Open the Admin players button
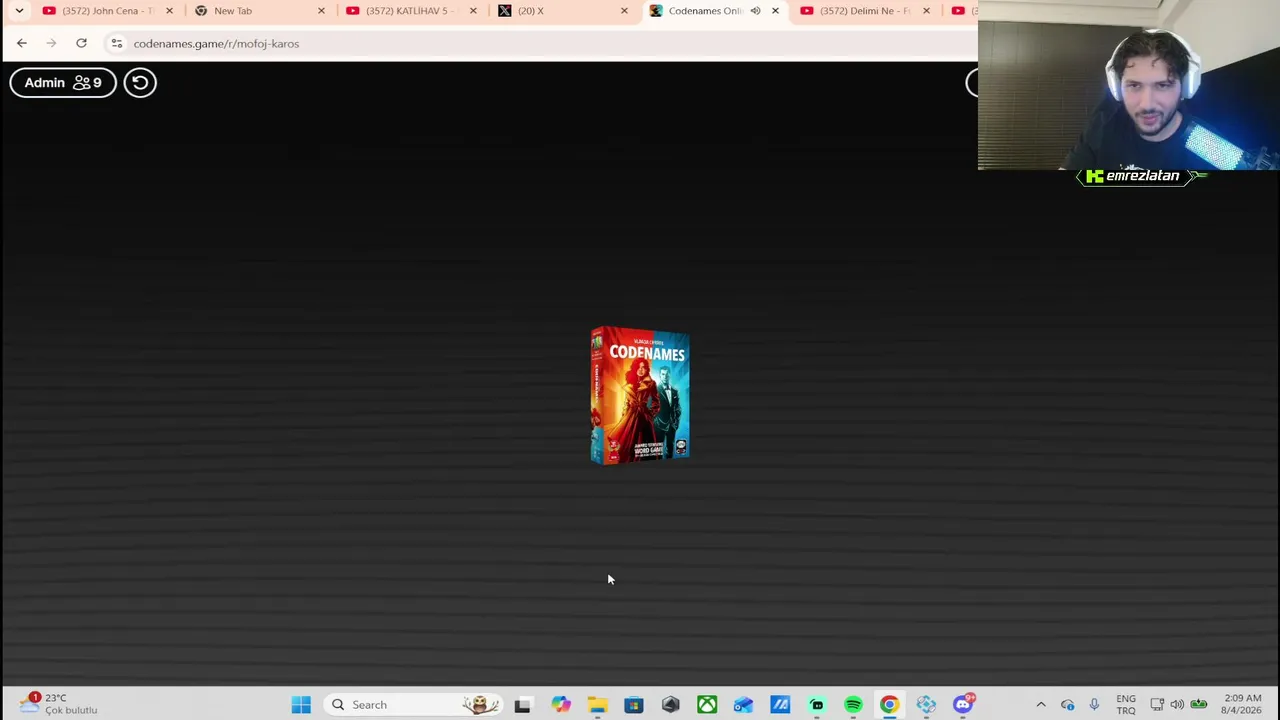The width and height of the screenshot is (1280, 720). (63, 83)
